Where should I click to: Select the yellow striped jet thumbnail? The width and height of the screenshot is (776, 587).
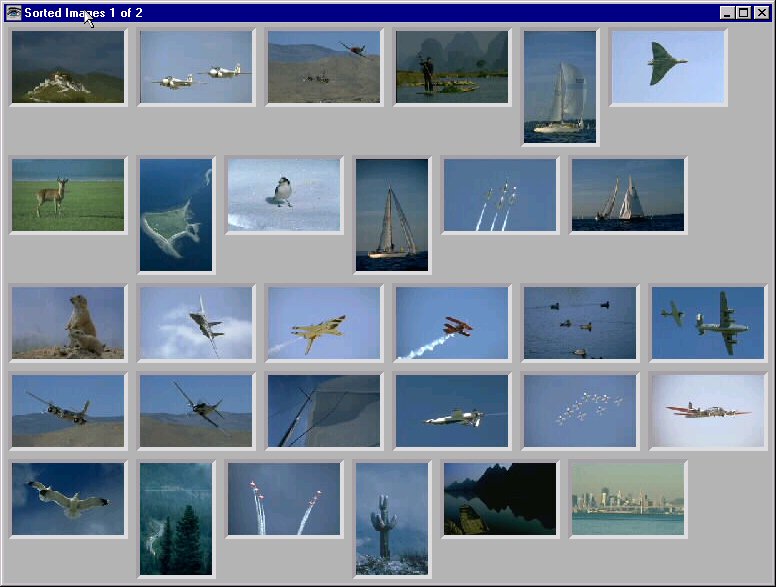(x=324, y=323)
